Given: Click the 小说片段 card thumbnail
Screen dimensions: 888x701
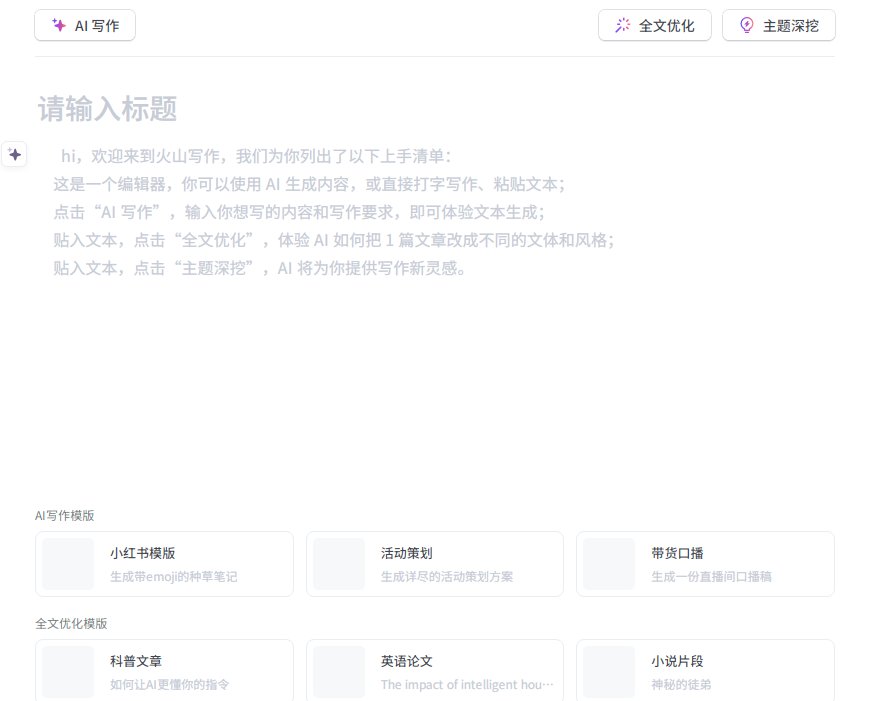Looking at the screenshot, I should [609, 671].
